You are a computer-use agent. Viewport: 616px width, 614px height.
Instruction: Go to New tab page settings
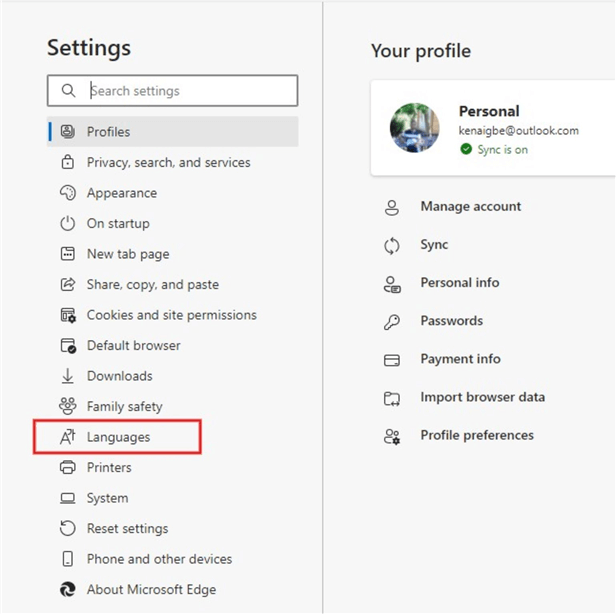coord(128,254)
